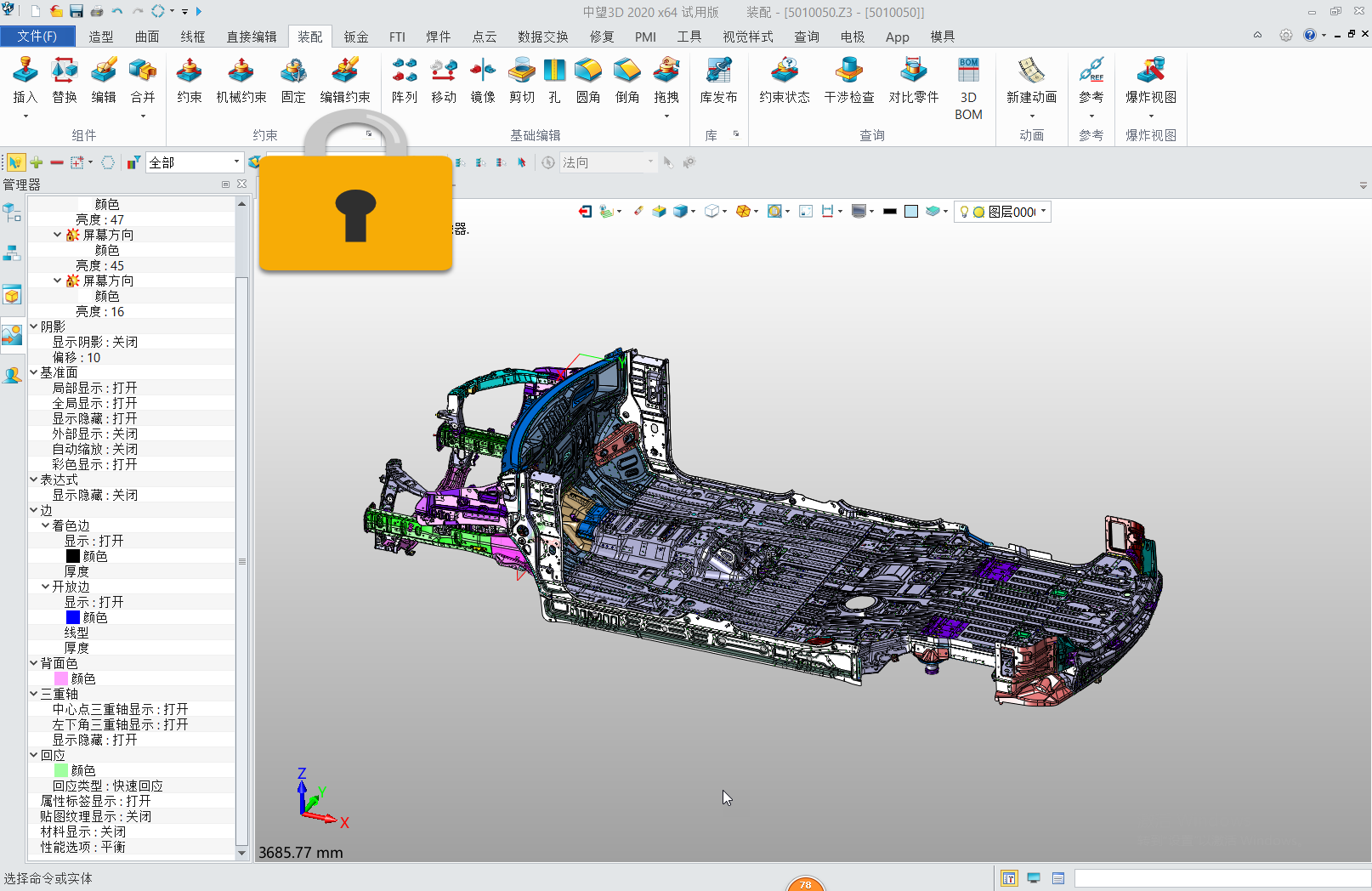Click the red minus remove-from-selection icon
Image resolution: width=1372 pixels, height=891 pixels.
57,162
